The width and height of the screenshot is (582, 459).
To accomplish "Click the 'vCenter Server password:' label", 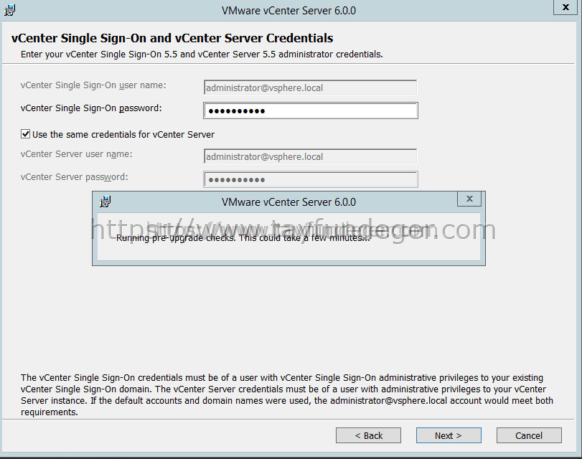I will 74,177.
